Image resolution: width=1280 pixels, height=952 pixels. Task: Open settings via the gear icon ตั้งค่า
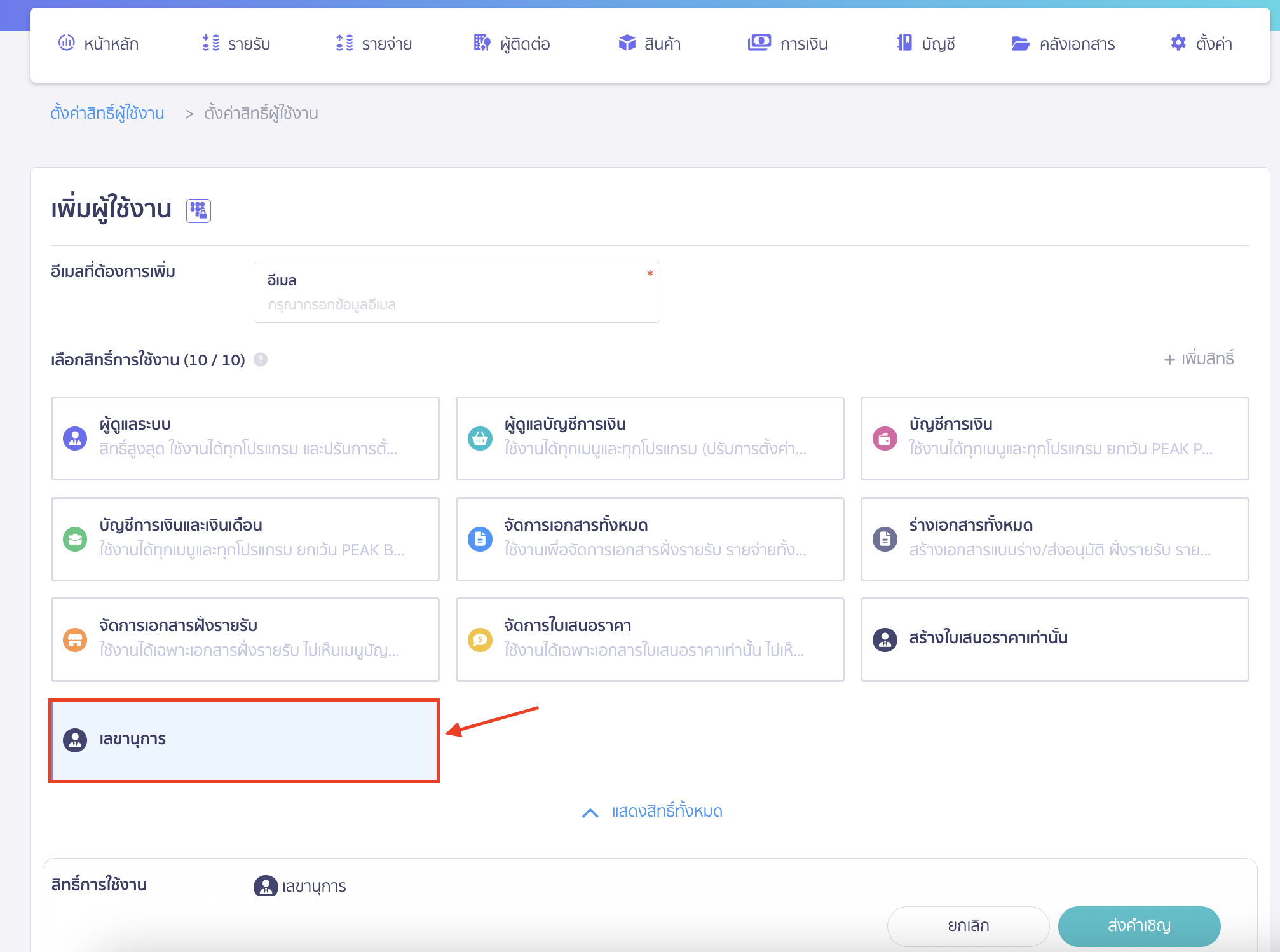[x=1178, y=43]
